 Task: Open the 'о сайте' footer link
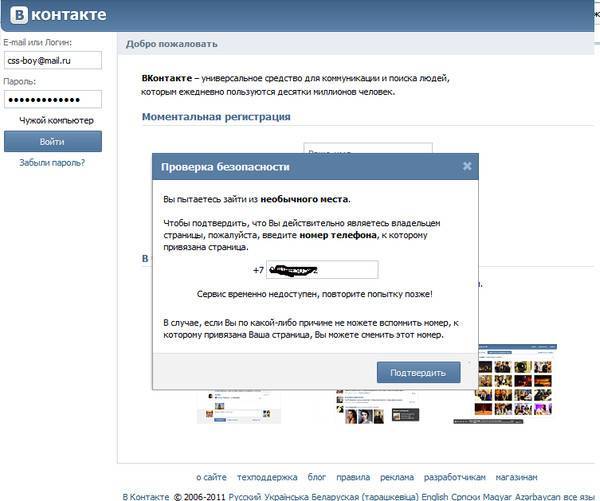[x=211, y=477]
